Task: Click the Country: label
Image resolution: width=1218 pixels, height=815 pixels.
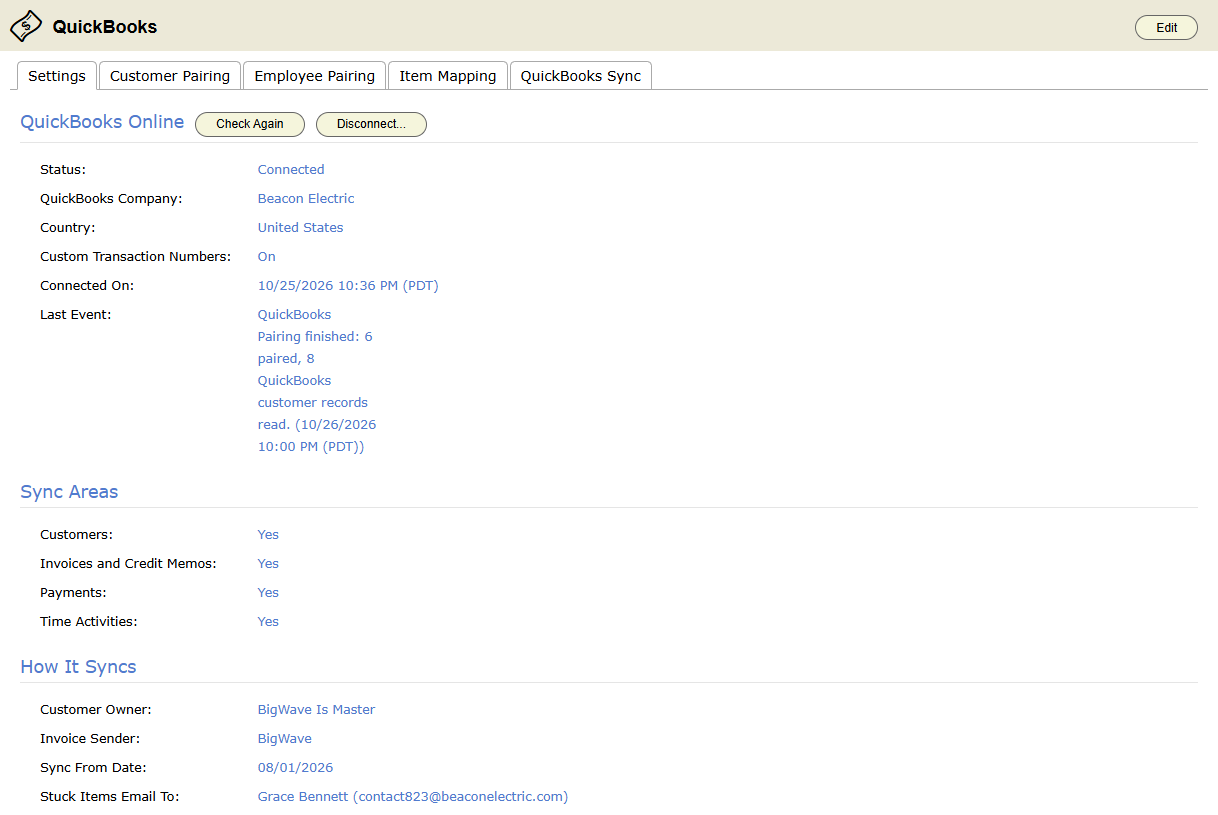Action: (x=68, y=228)
